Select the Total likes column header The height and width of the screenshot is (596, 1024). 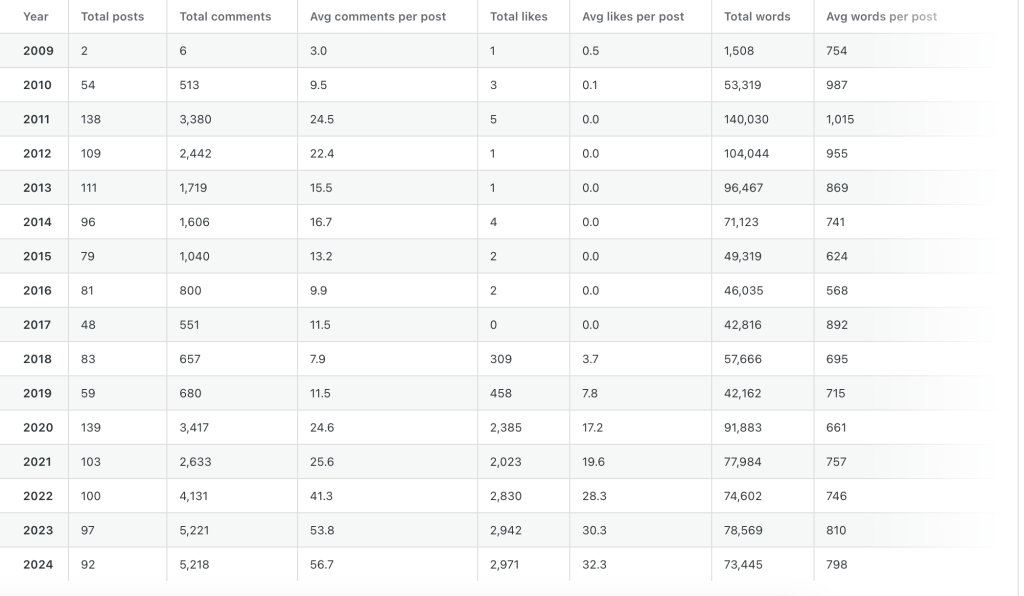[519, 17]
